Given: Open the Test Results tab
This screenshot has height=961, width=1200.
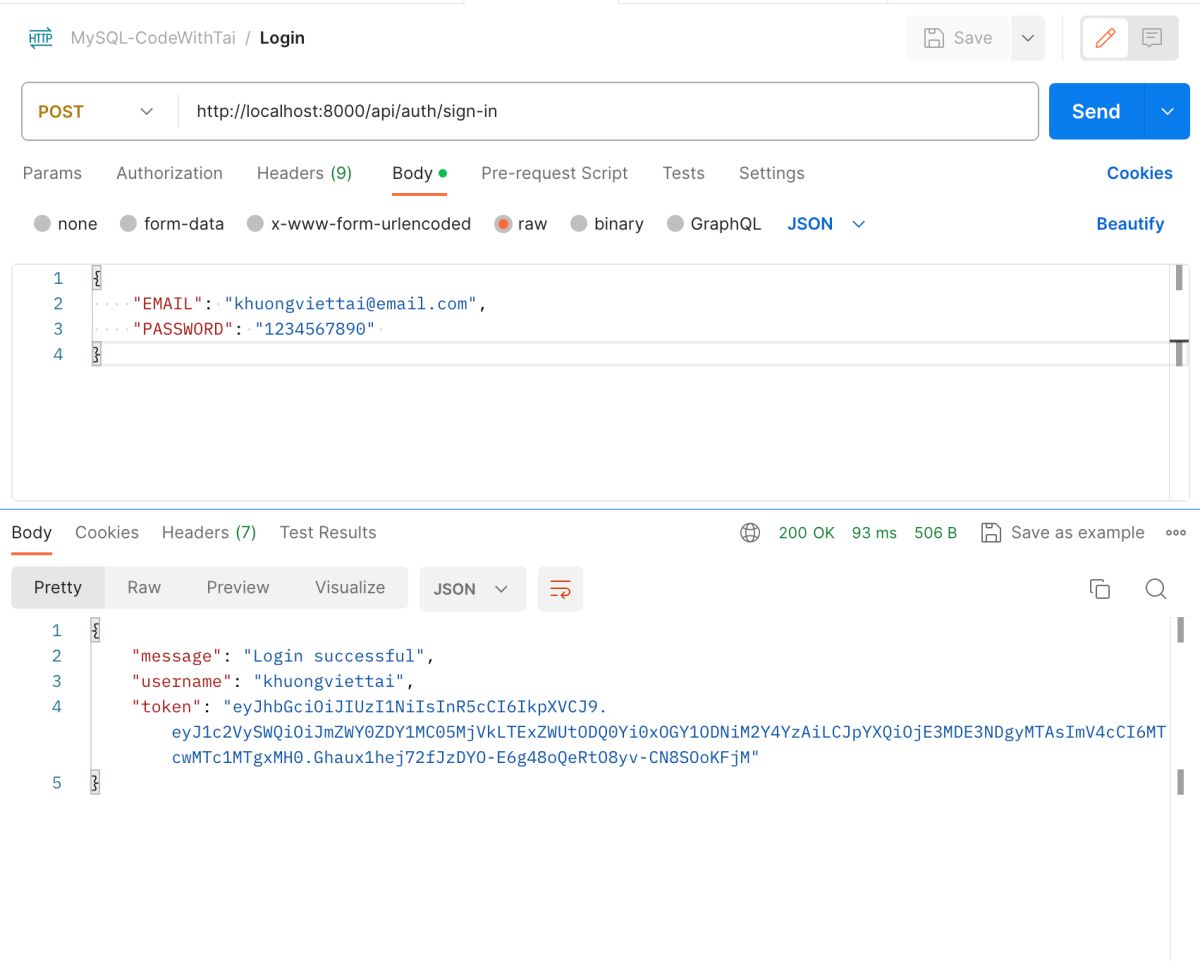Looking at the screenshot, I should [328, 532].
